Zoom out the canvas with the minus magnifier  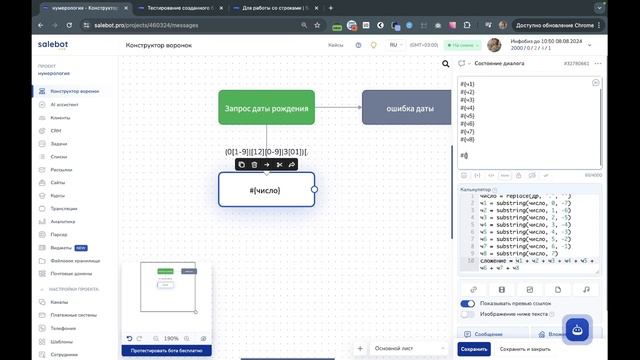click(x=156, y=338)
